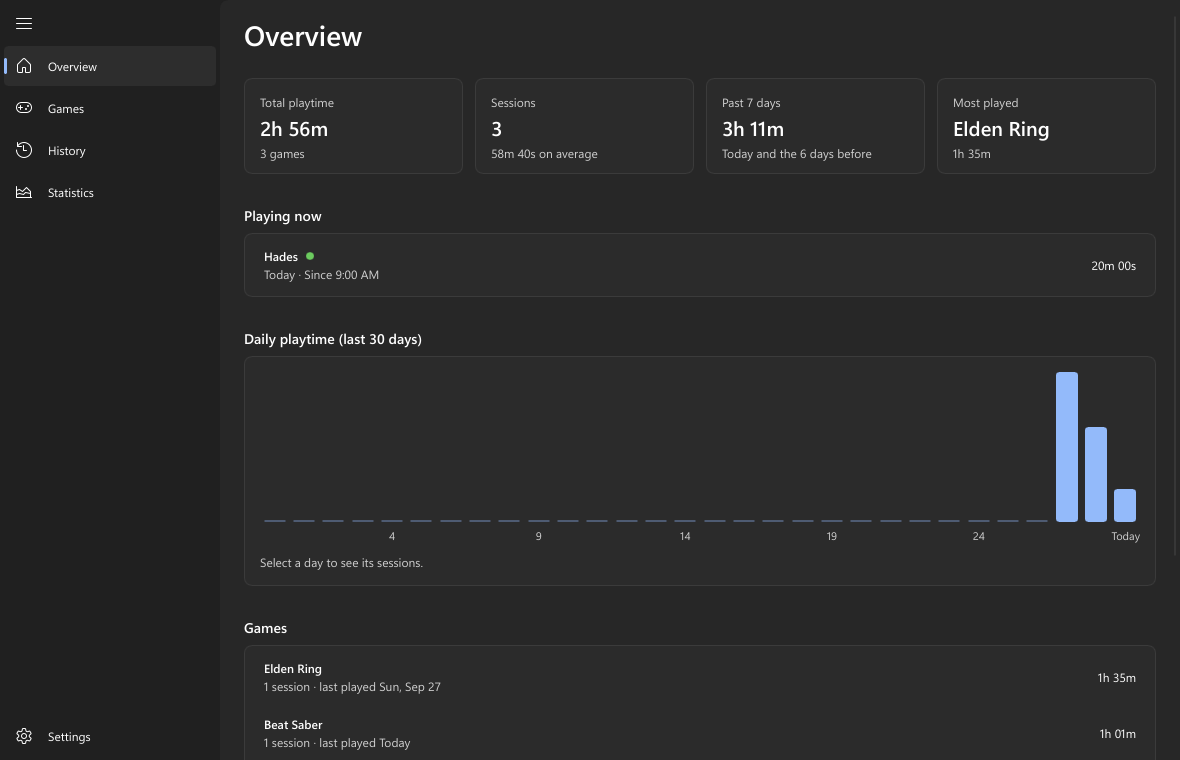Click the 'Daily playtime (last 30 days)' heading
The image size is (1180, 760).
333,339
